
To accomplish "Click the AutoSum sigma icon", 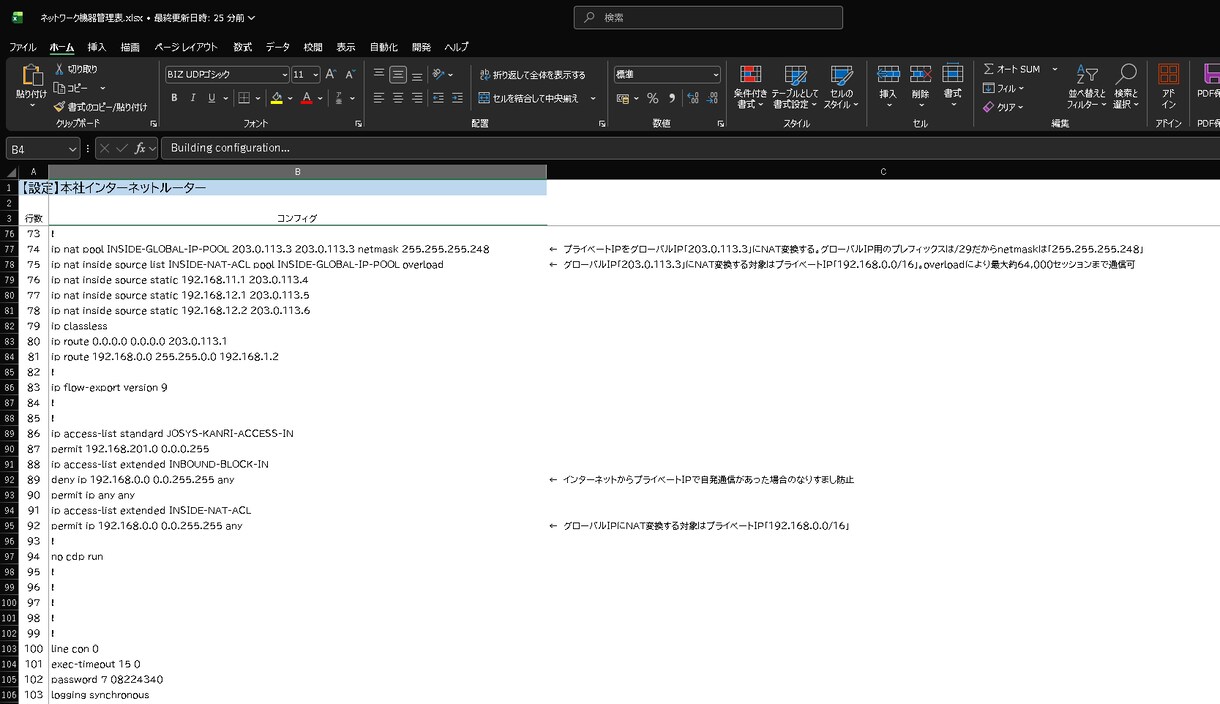I will click(x=989, y=69).
